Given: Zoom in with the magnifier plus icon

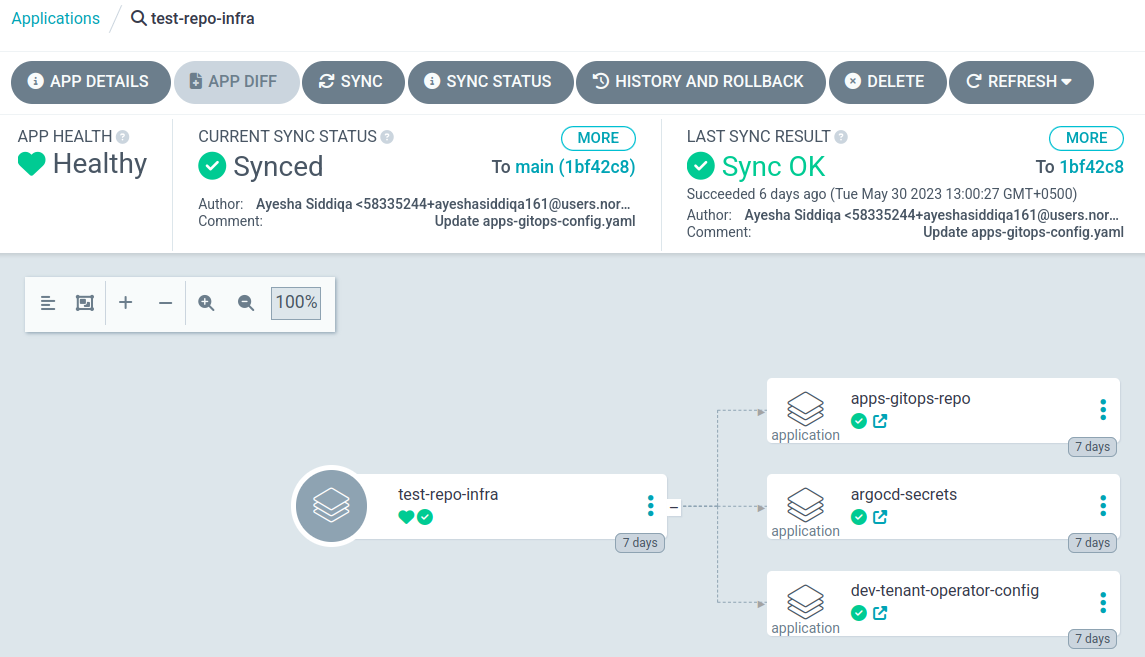Looking at the screenshot, I should click(207, 303).
